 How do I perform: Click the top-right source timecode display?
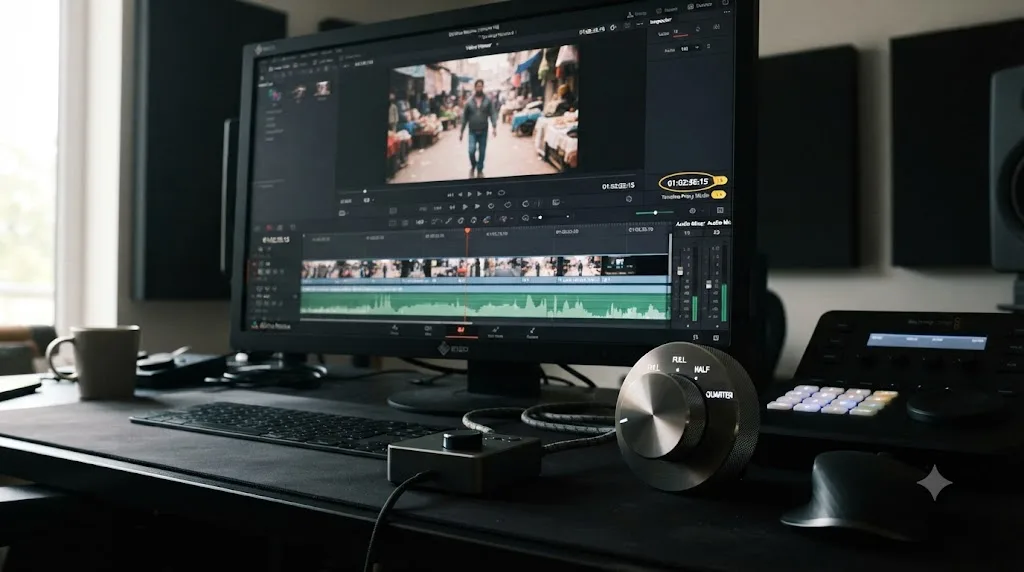591,32
